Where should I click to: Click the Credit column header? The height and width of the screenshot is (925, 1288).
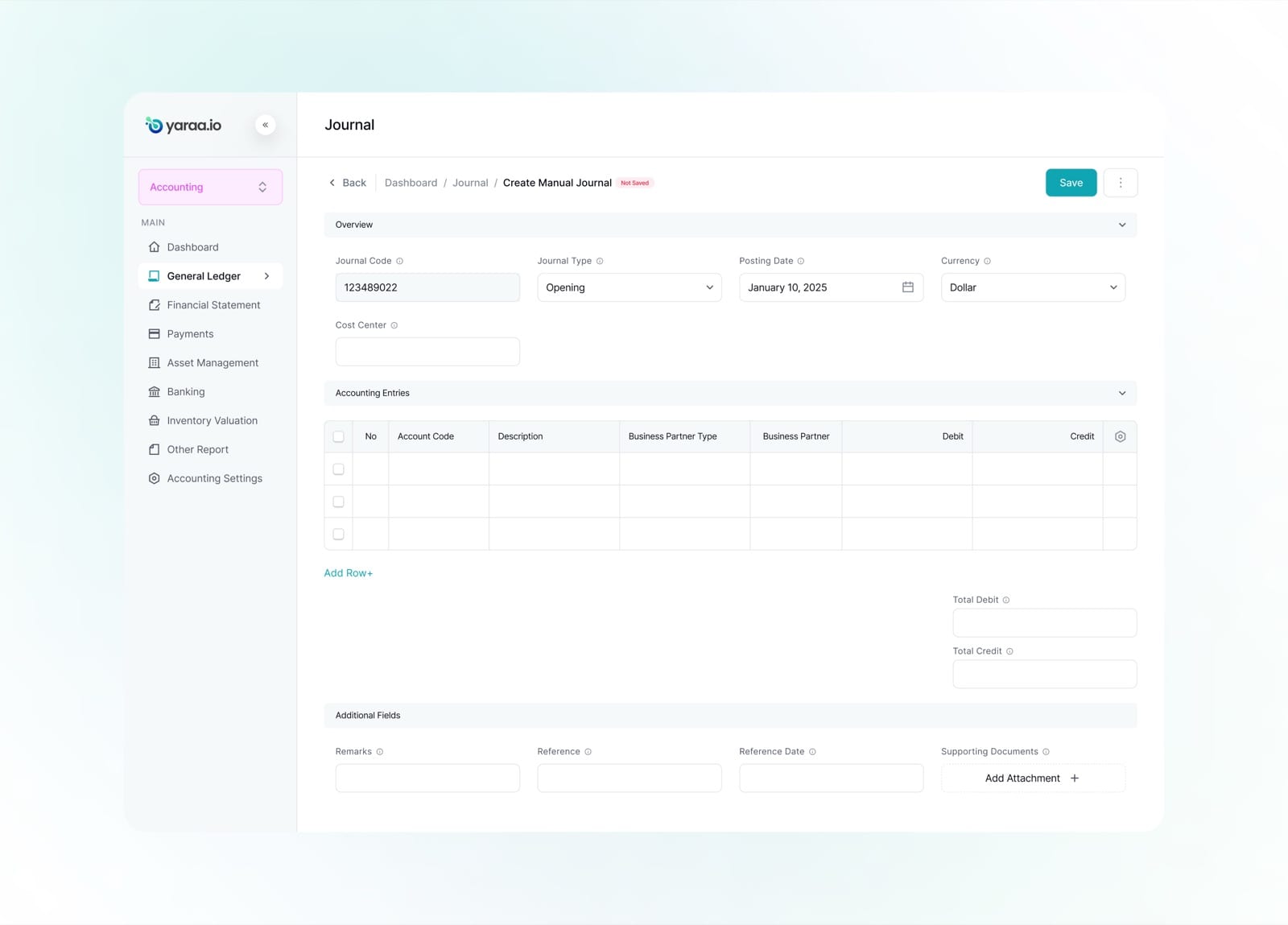pos(1038,436)
